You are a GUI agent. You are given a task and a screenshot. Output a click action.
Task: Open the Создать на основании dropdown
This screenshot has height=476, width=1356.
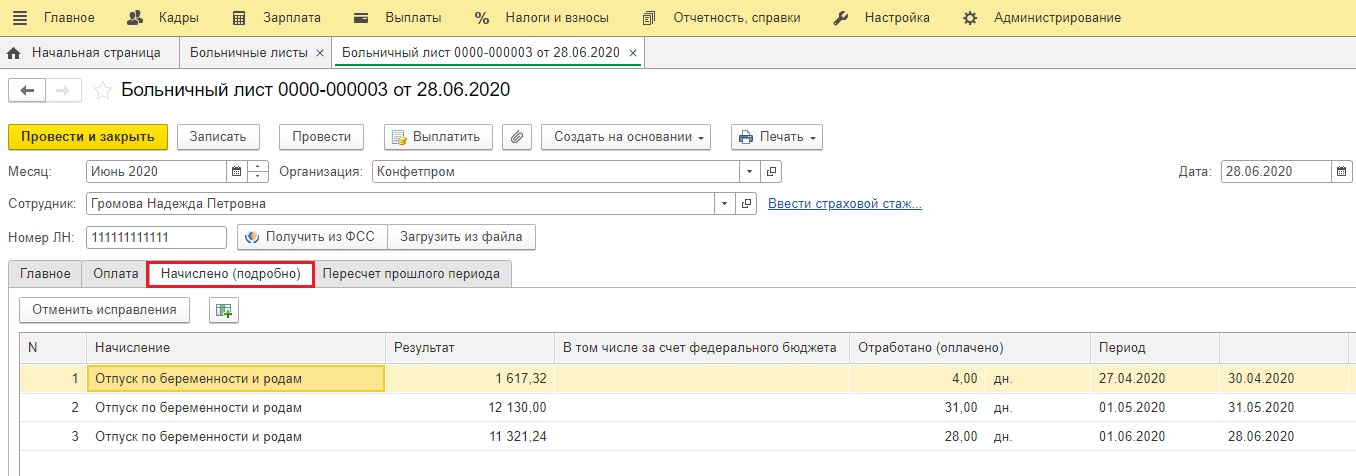pyautogui.click(x=626, y=137)
